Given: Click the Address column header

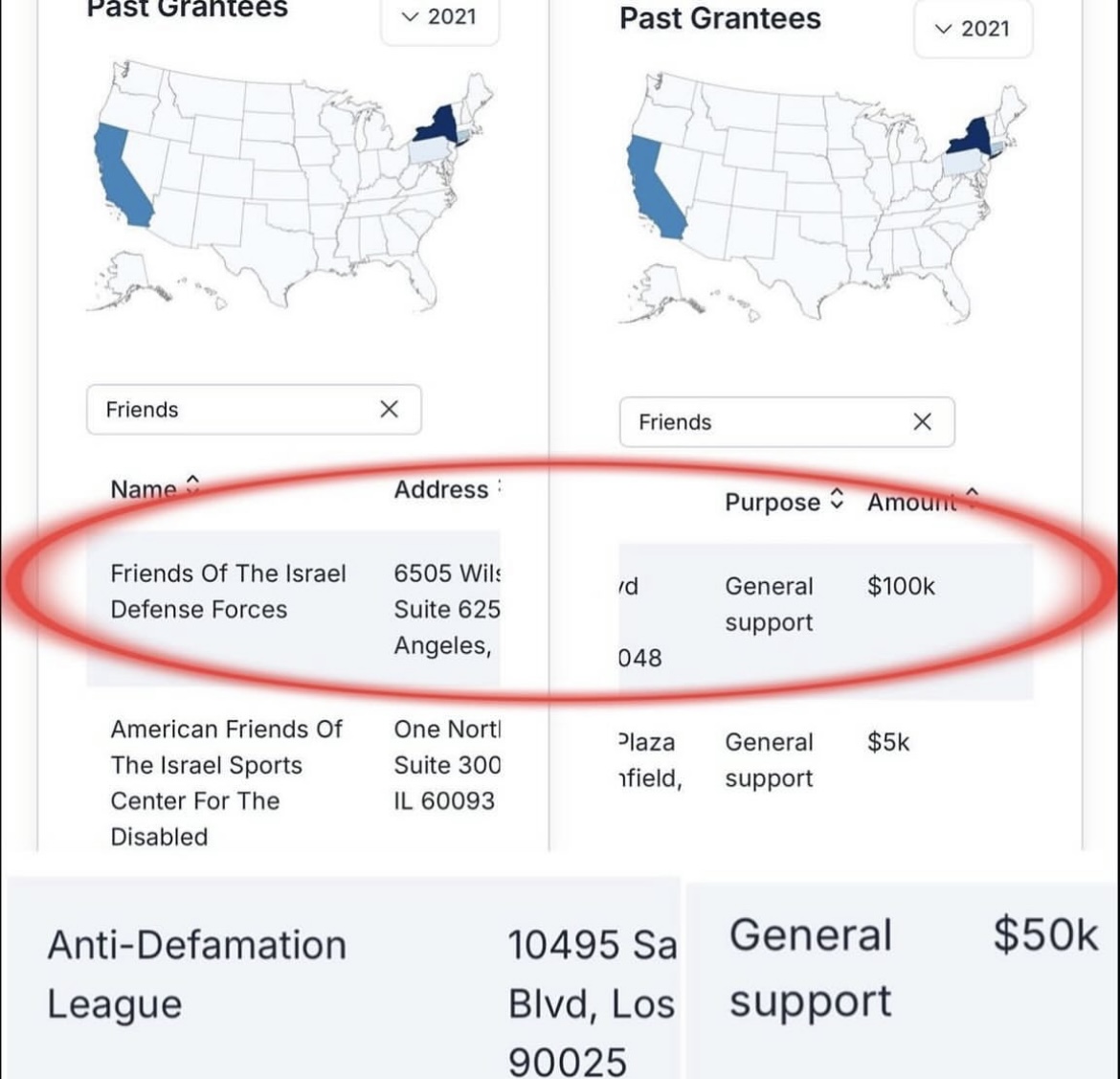Looking at the screenshot, I should tap(440, 489).
